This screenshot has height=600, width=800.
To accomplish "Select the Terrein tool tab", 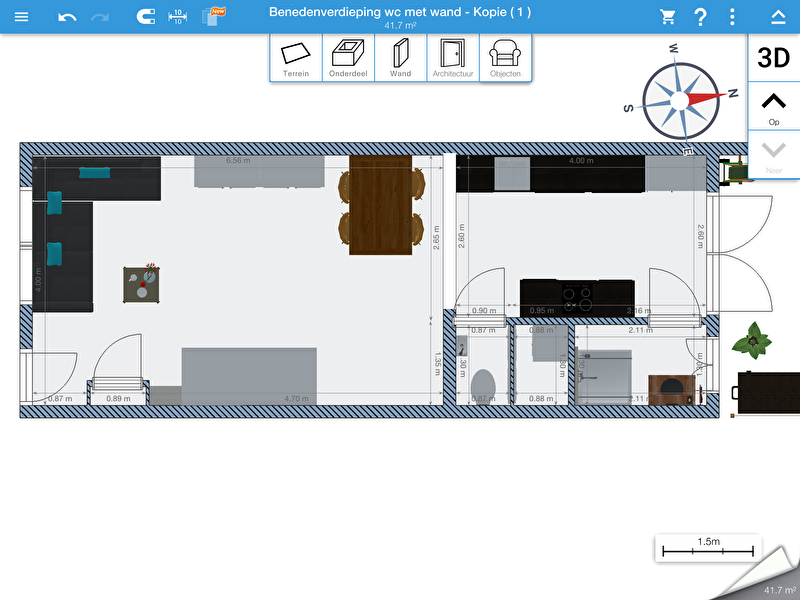I will 296,58.
